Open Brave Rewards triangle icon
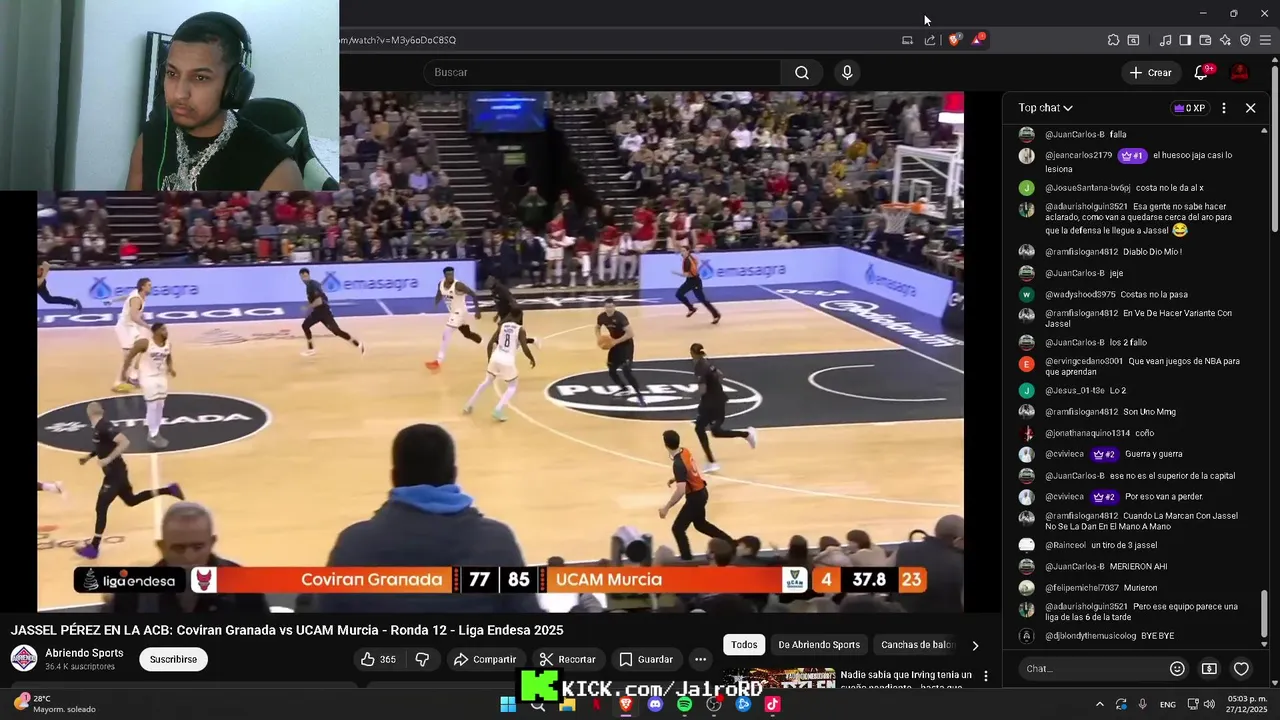 click(x=978, y=40)
